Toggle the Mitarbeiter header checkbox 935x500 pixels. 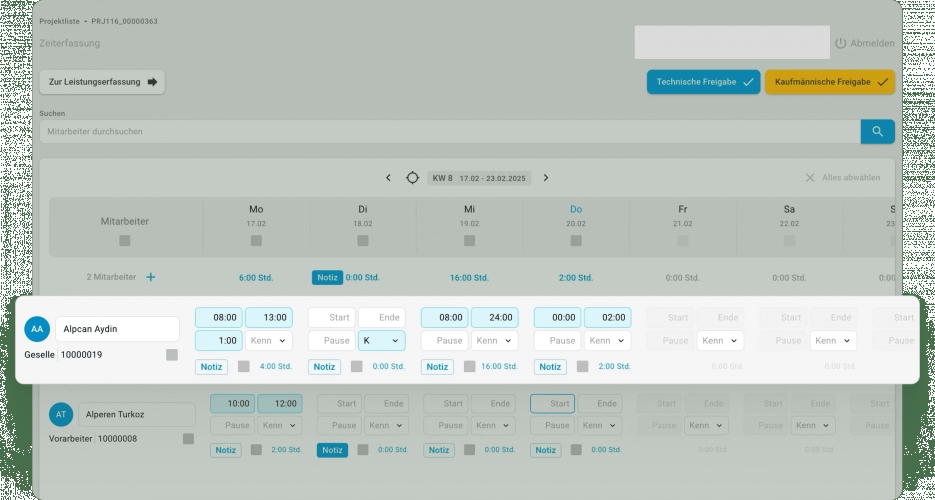pos(125,241)
